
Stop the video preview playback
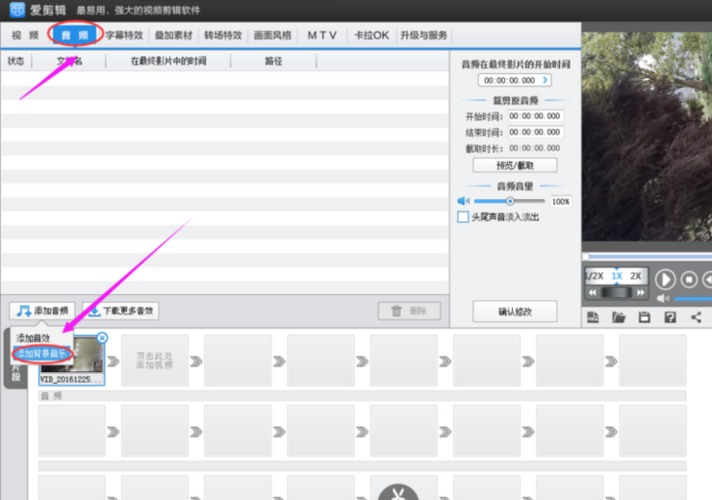point(689,280)
